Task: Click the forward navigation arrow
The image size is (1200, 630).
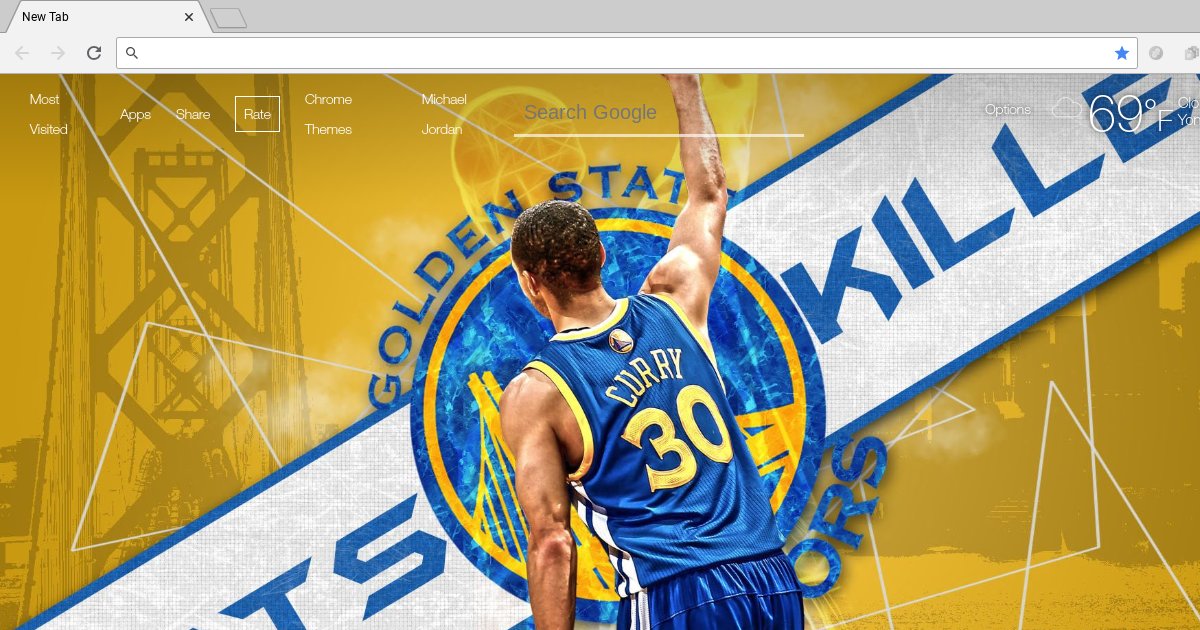Action: (x=58, y=53)
